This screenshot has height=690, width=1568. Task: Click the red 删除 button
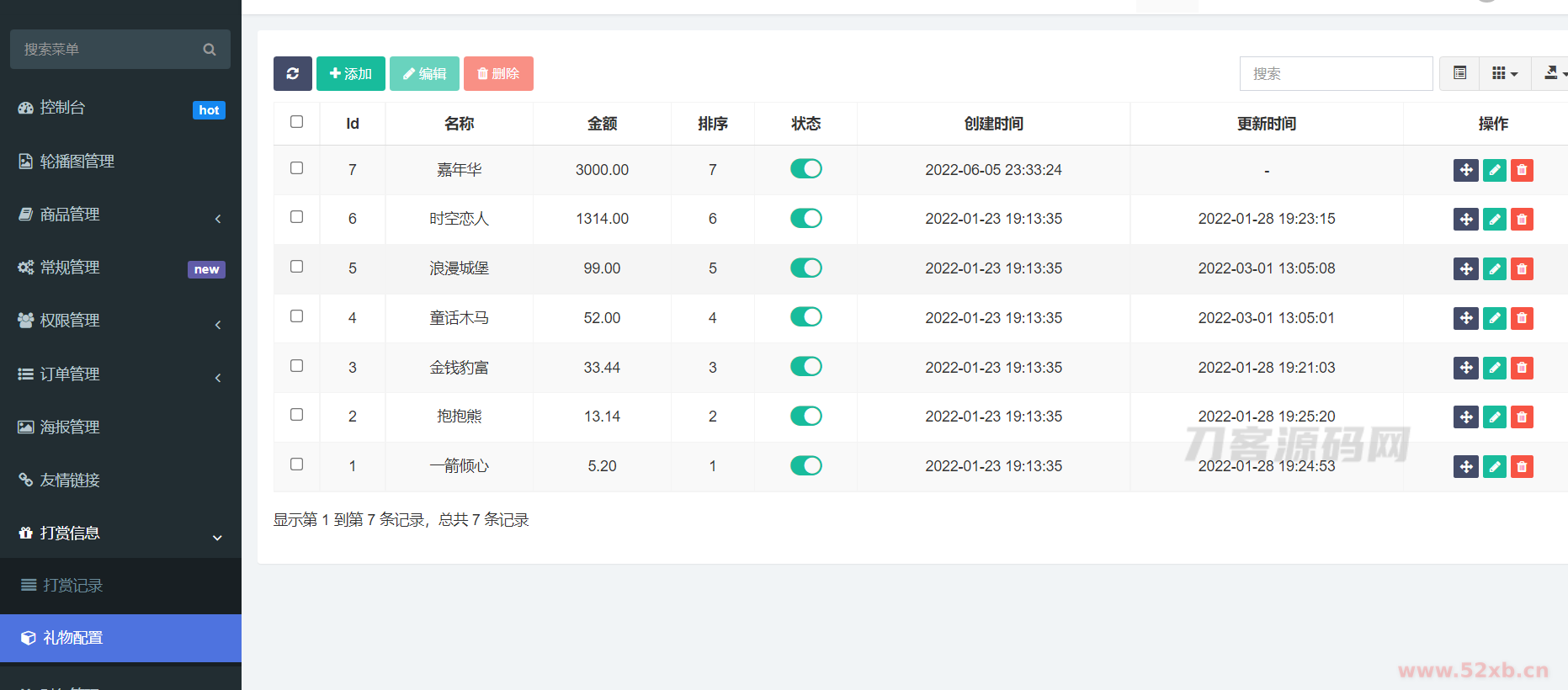[498, 74]
